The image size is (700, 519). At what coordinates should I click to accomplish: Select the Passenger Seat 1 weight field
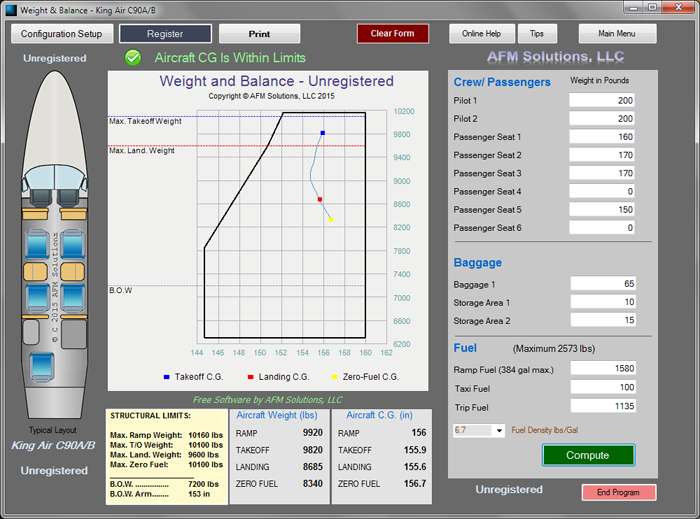[x=601, y=137]
